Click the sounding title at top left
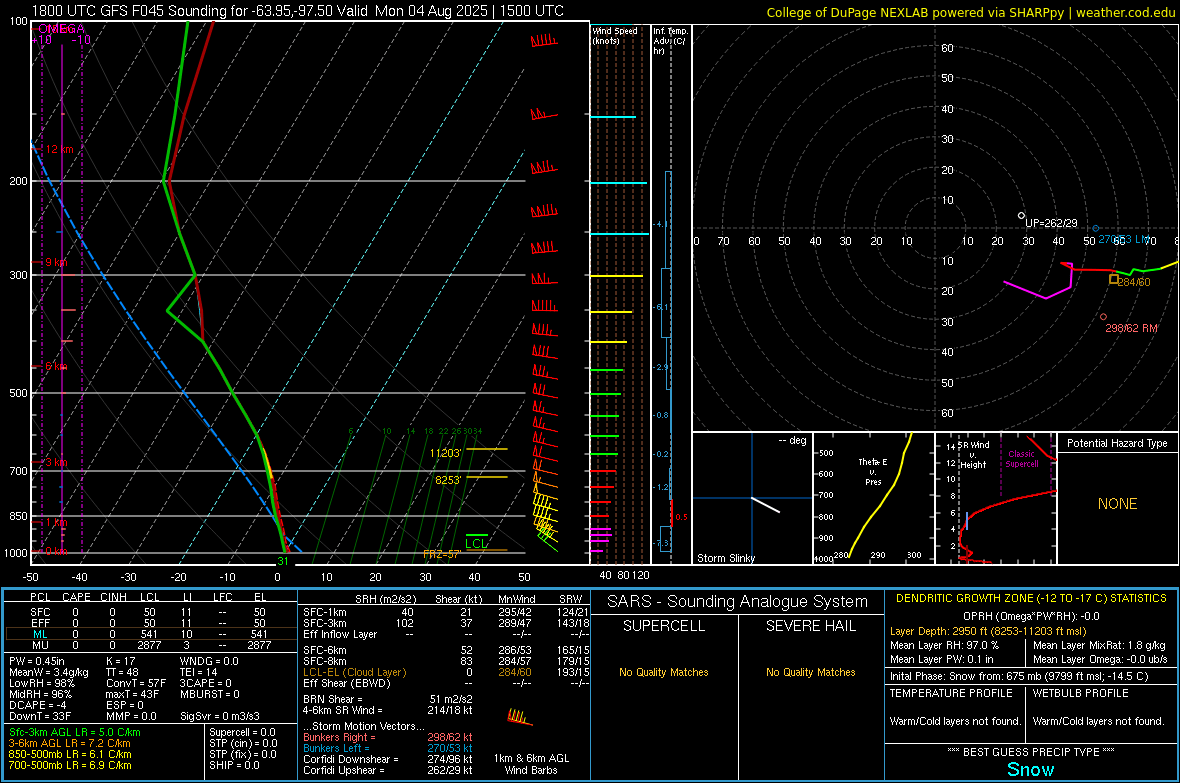 (x=297, y=11)
